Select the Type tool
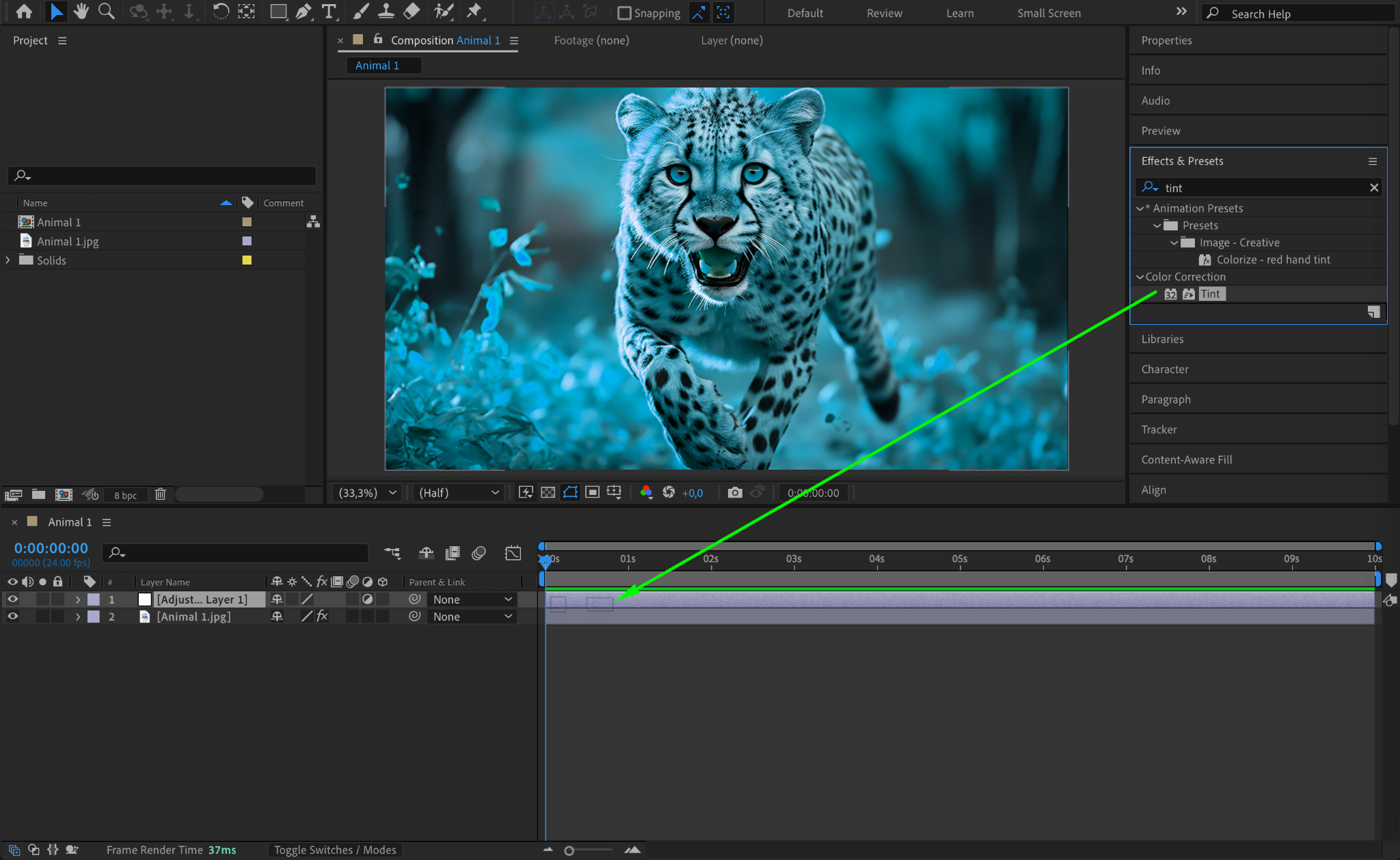 tap(329, 12)
